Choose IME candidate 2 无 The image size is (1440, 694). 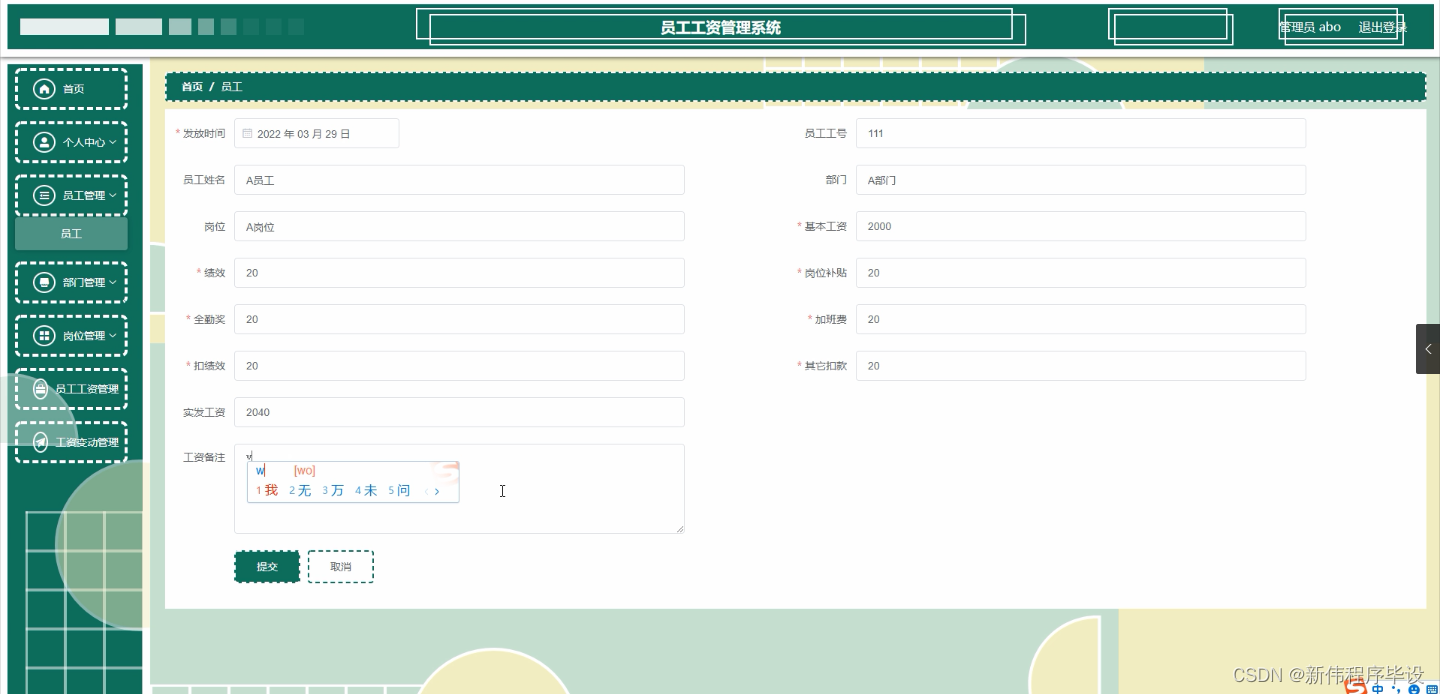pyautogui.click(x=300, y=490)
